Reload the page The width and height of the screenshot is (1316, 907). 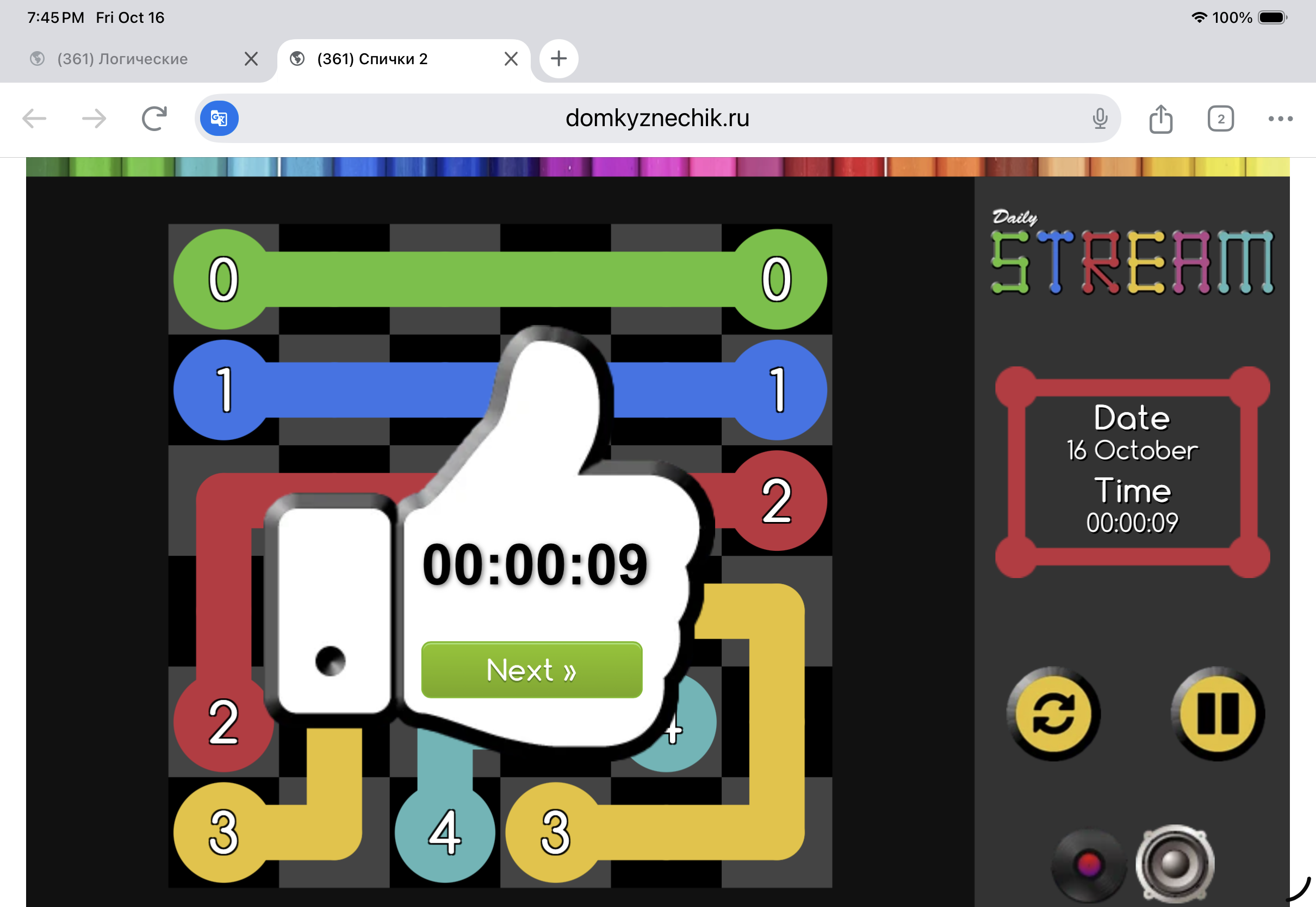point(154,118)
